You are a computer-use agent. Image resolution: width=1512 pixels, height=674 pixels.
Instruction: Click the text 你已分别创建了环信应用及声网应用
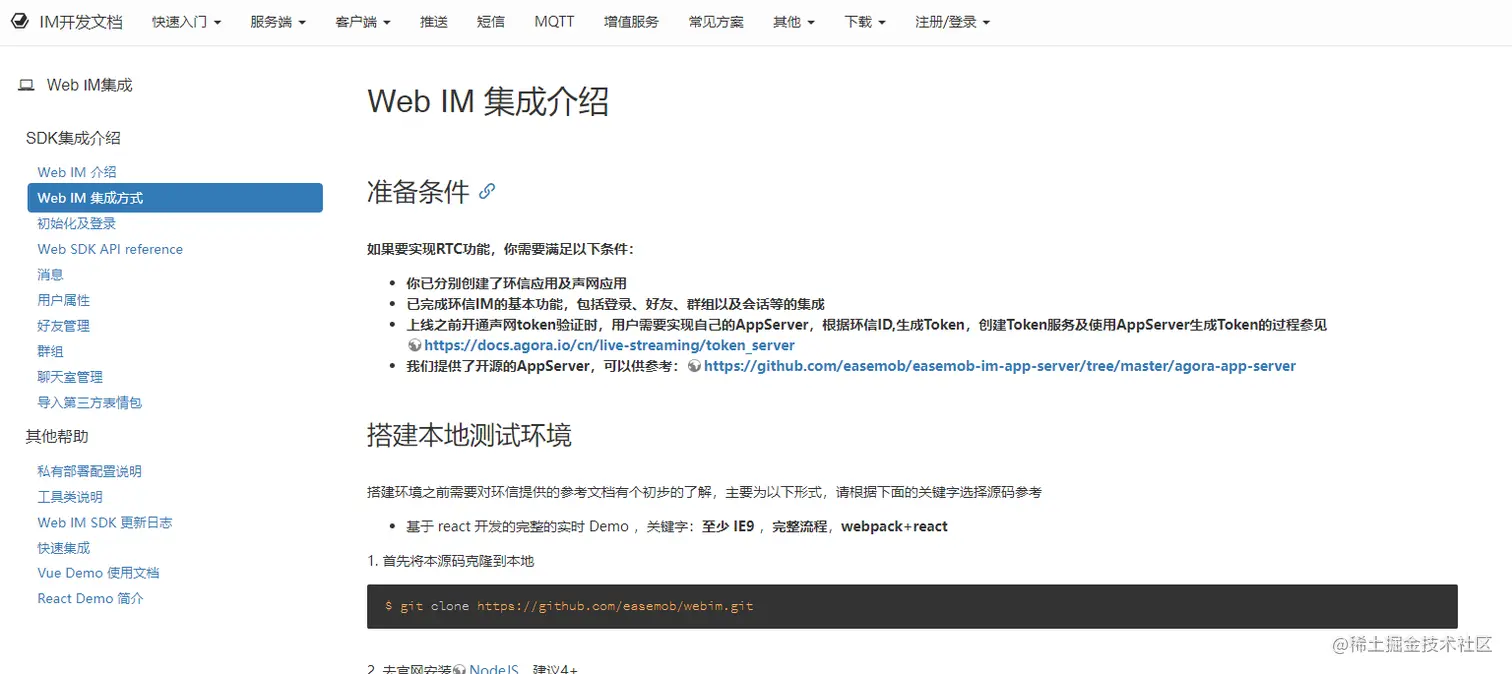[x=516, y=283]
